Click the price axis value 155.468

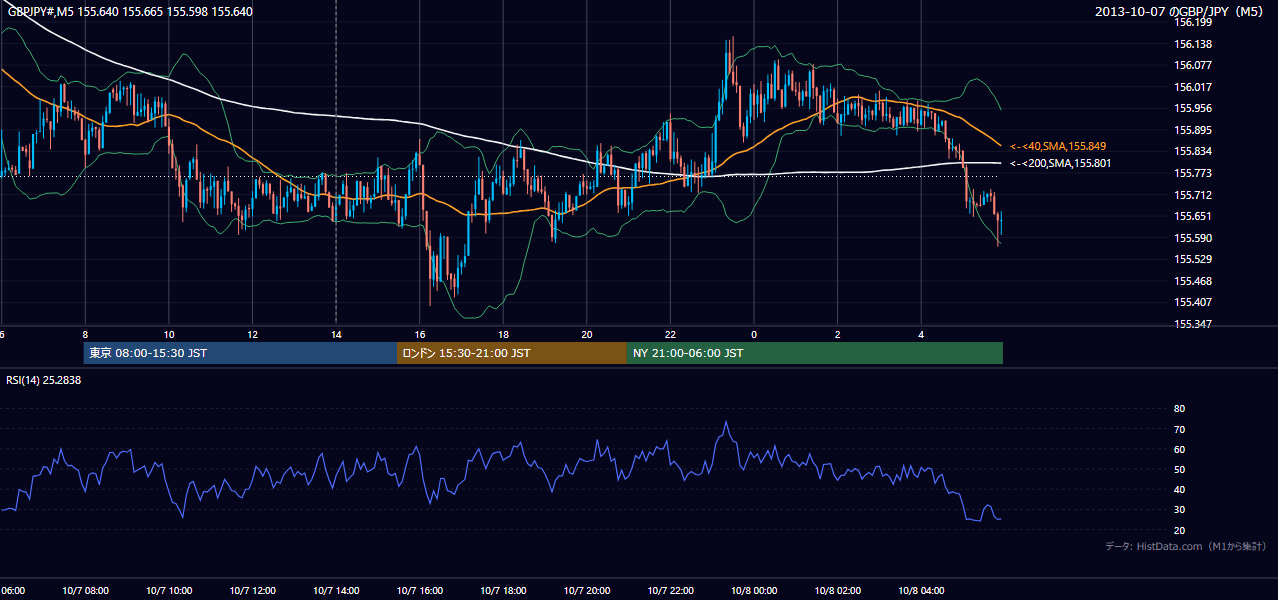click(x=1193, y=281)
